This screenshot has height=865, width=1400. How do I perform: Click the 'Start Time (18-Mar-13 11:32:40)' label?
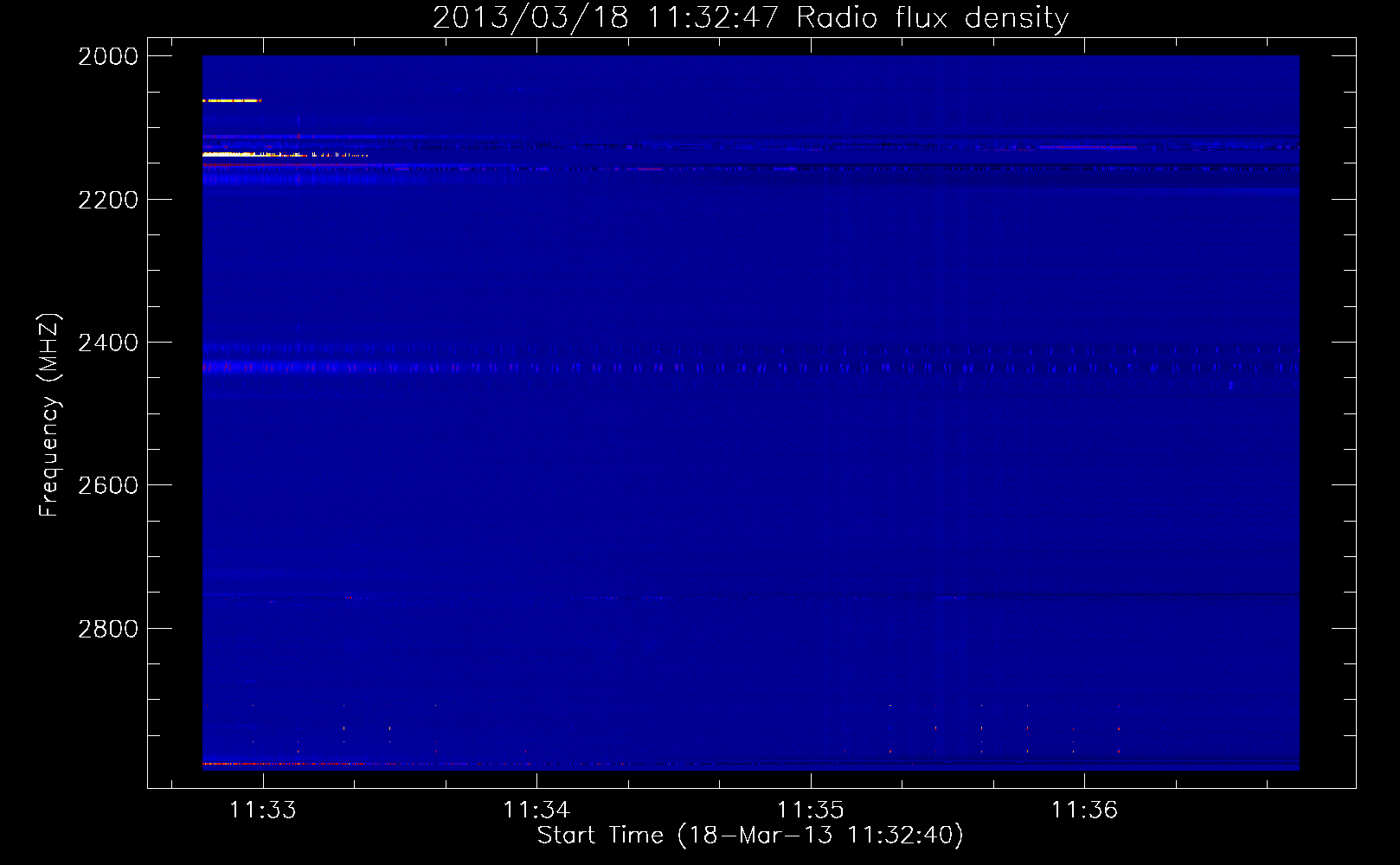click(750, 836)
